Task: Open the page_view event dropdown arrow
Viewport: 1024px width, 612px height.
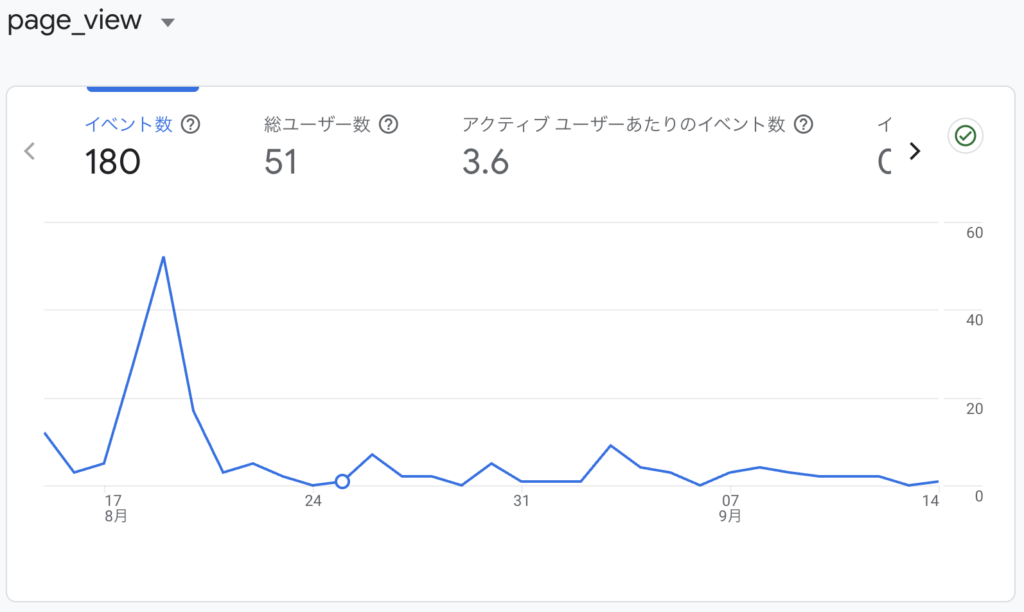Action: 168,23
